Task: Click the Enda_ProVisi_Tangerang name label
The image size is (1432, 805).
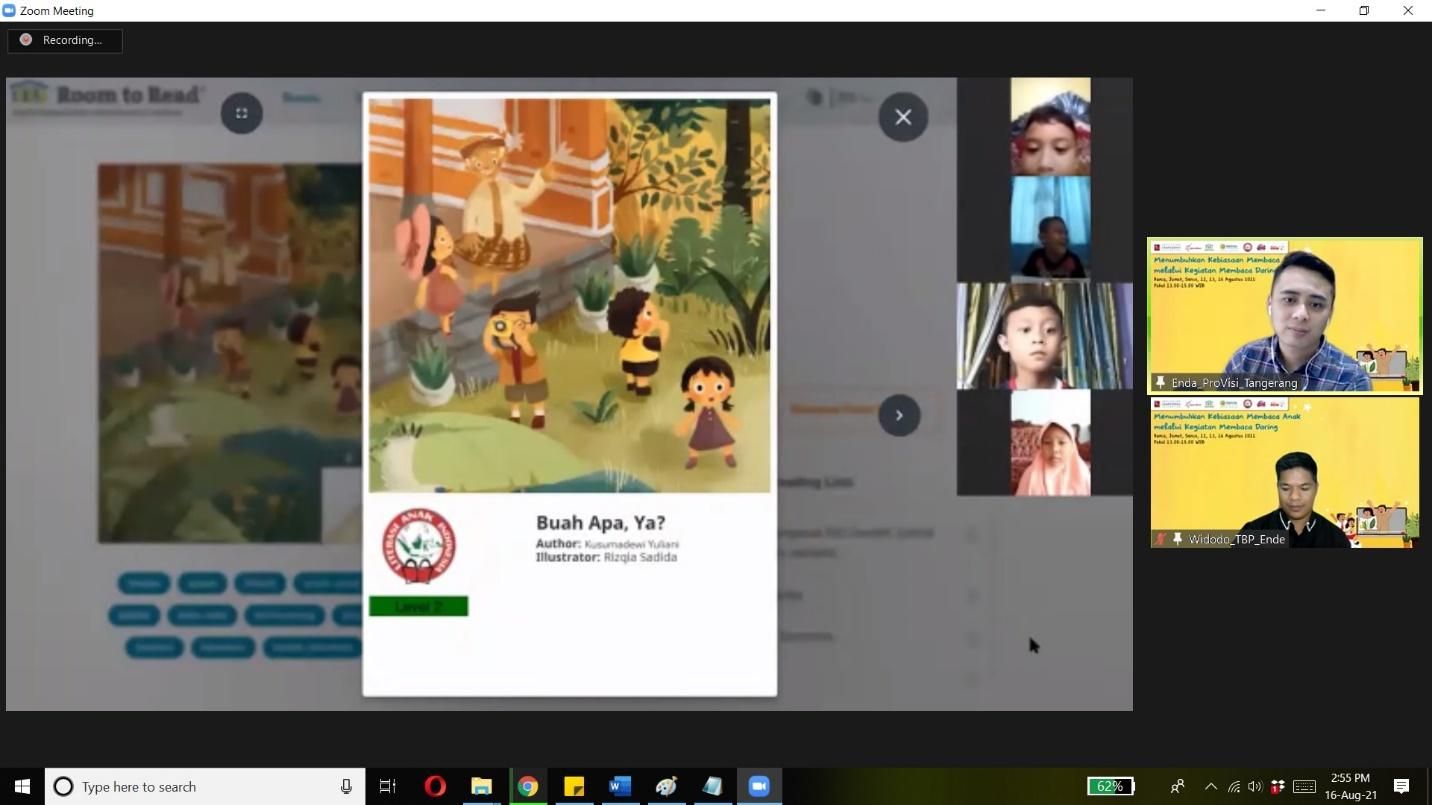Action: [1234, 383]
